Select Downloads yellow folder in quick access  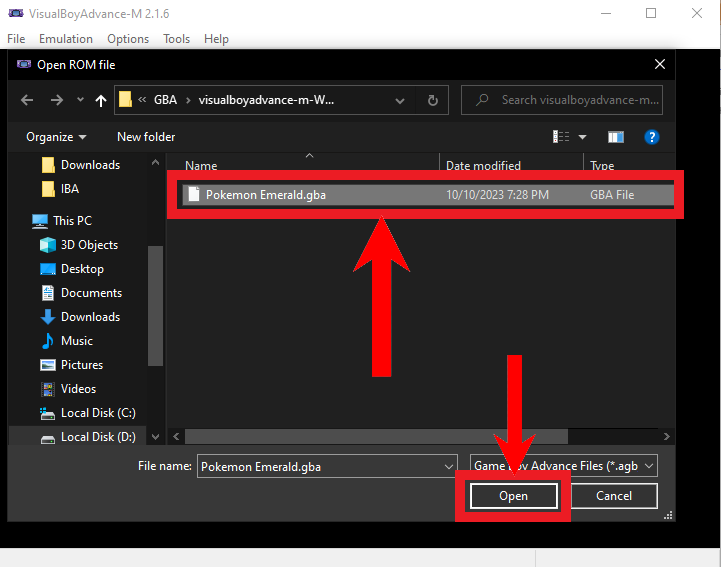[x=81, y=165]
